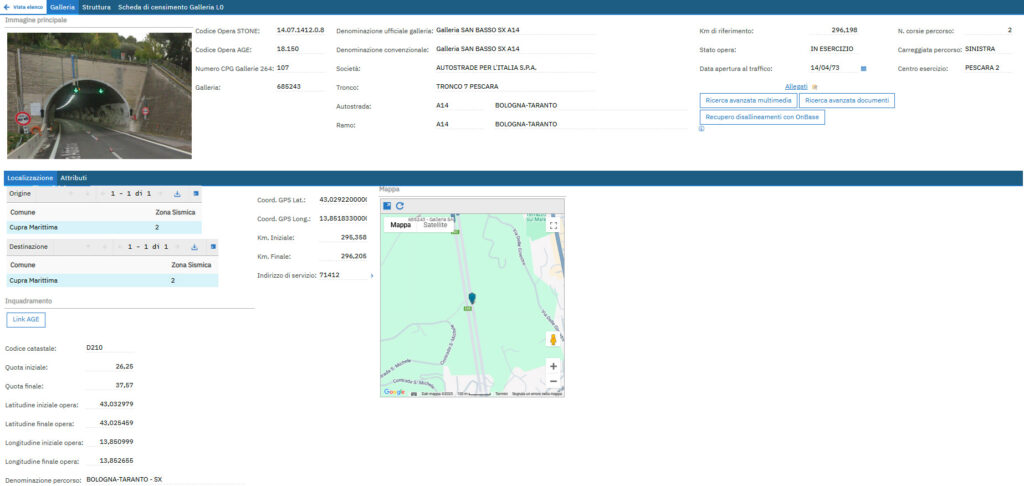Click the Centro esercizio value PESCARA 2

tap(982, 67)
